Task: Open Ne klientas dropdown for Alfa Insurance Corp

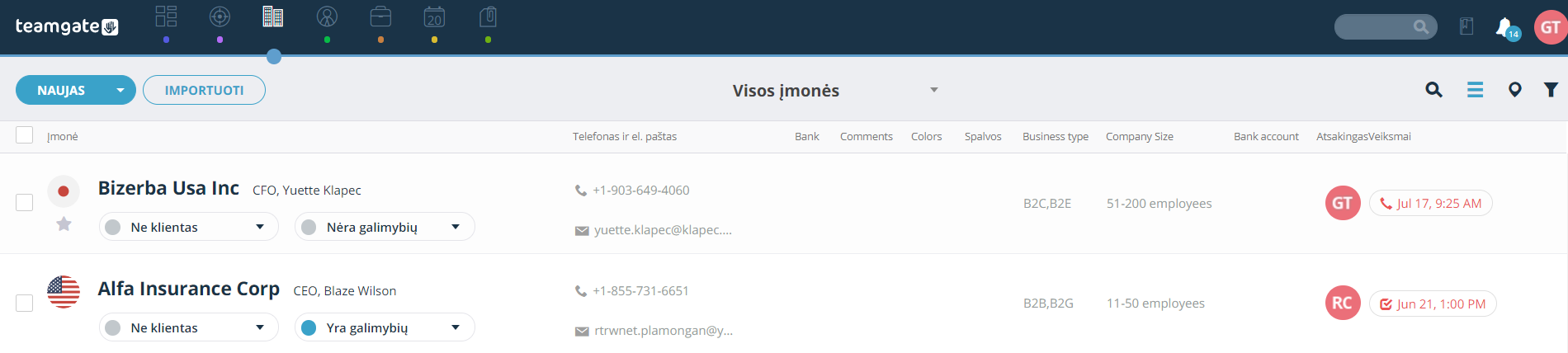Action: [x=189, y=327]
